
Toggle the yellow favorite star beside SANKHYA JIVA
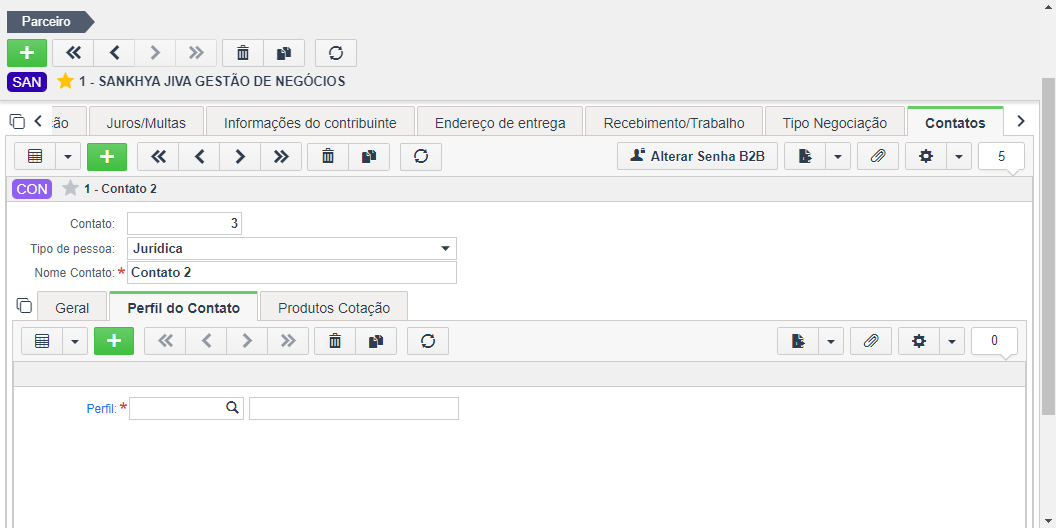pos(65,81)
